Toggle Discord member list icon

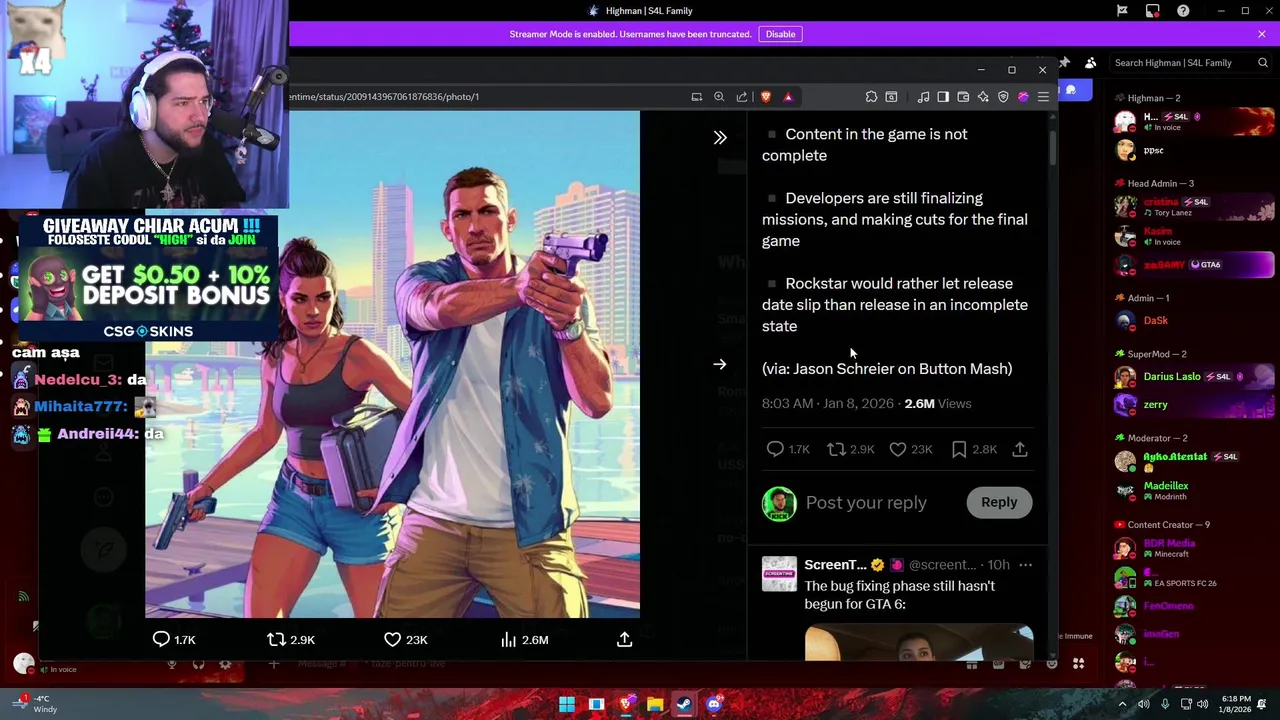(x=1090, y=63)
